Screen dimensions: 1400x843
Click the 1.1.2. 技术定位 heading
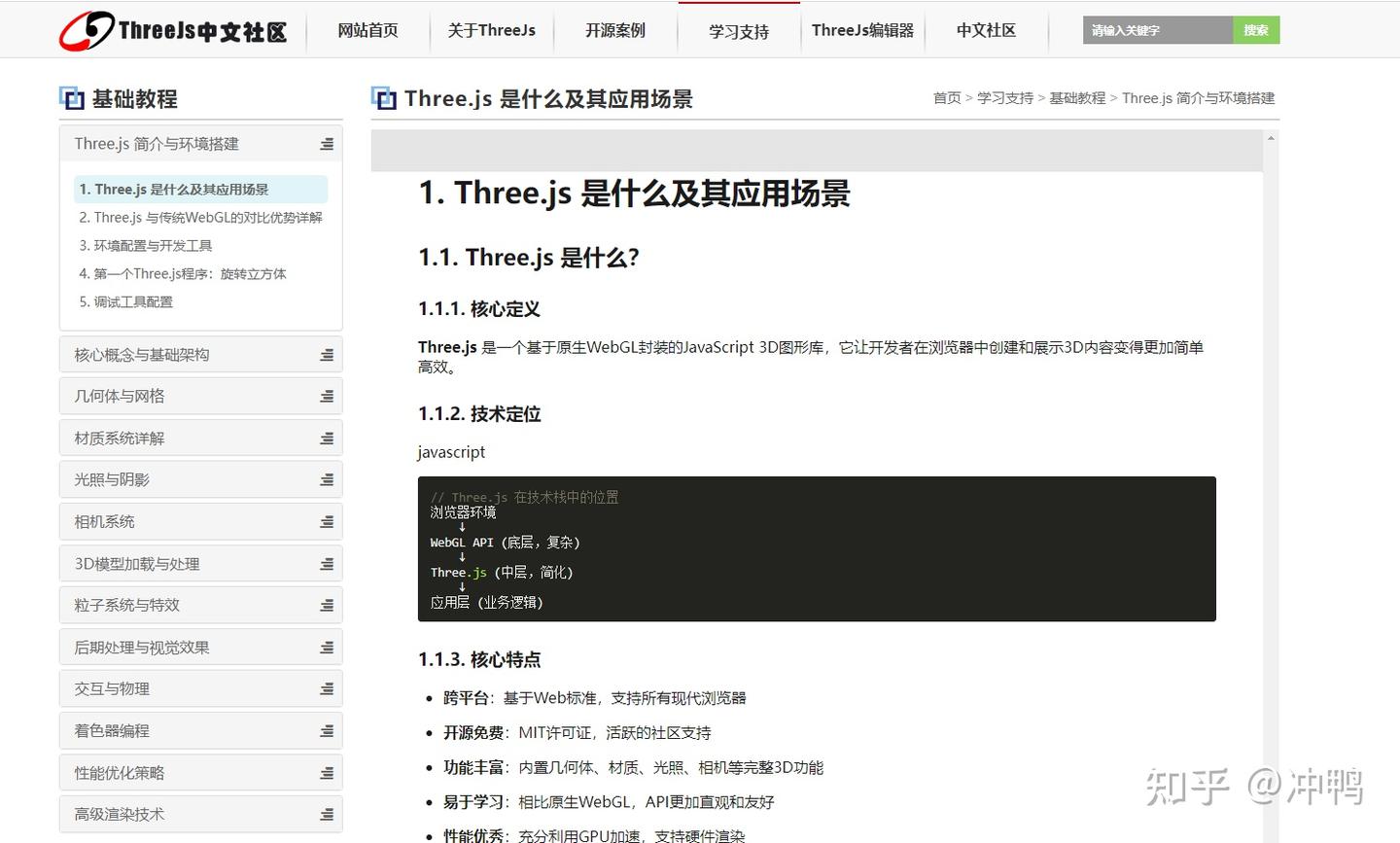(479, 414)
